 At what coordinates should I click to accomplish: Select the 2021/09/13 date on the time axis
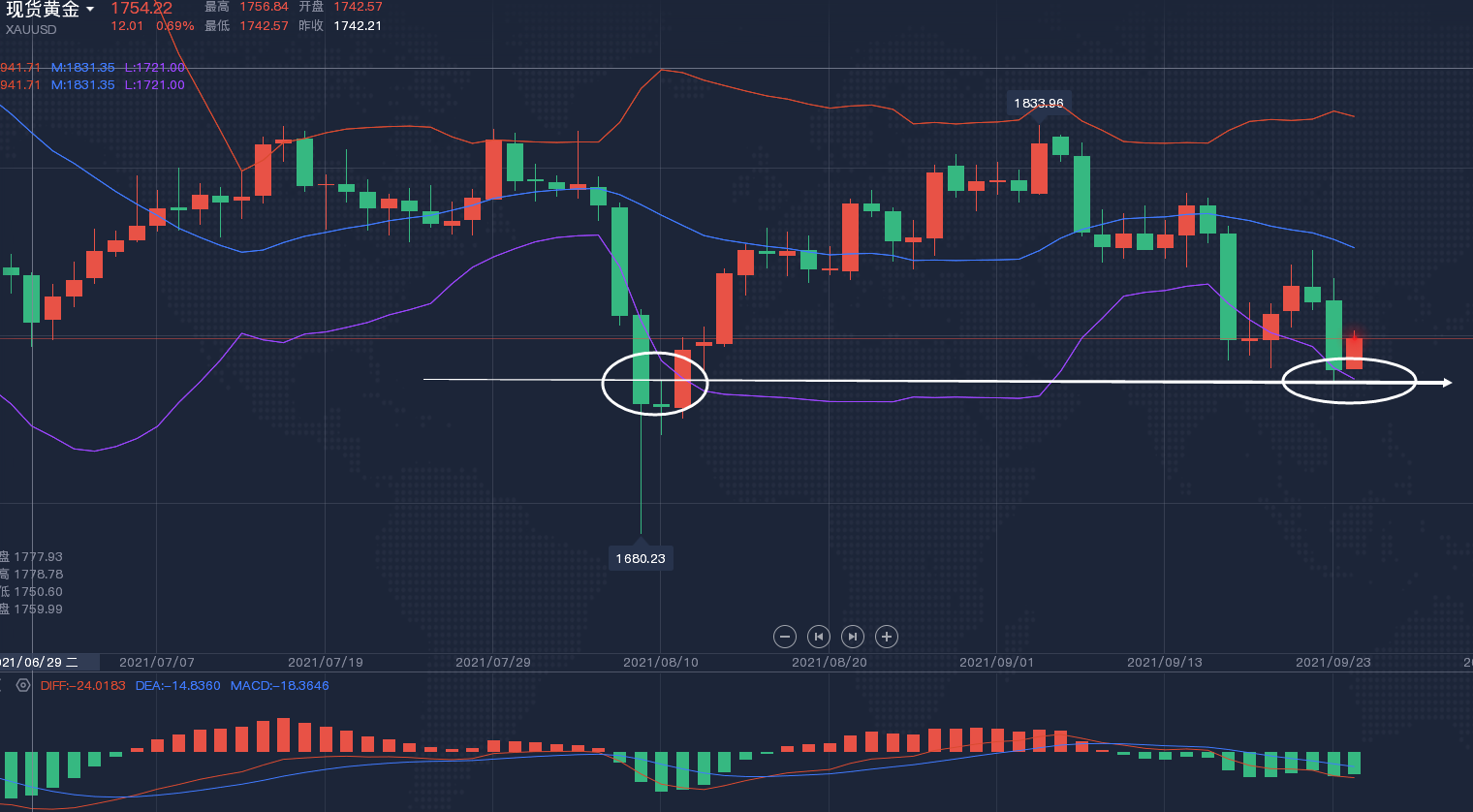(x=1165, y=663)
